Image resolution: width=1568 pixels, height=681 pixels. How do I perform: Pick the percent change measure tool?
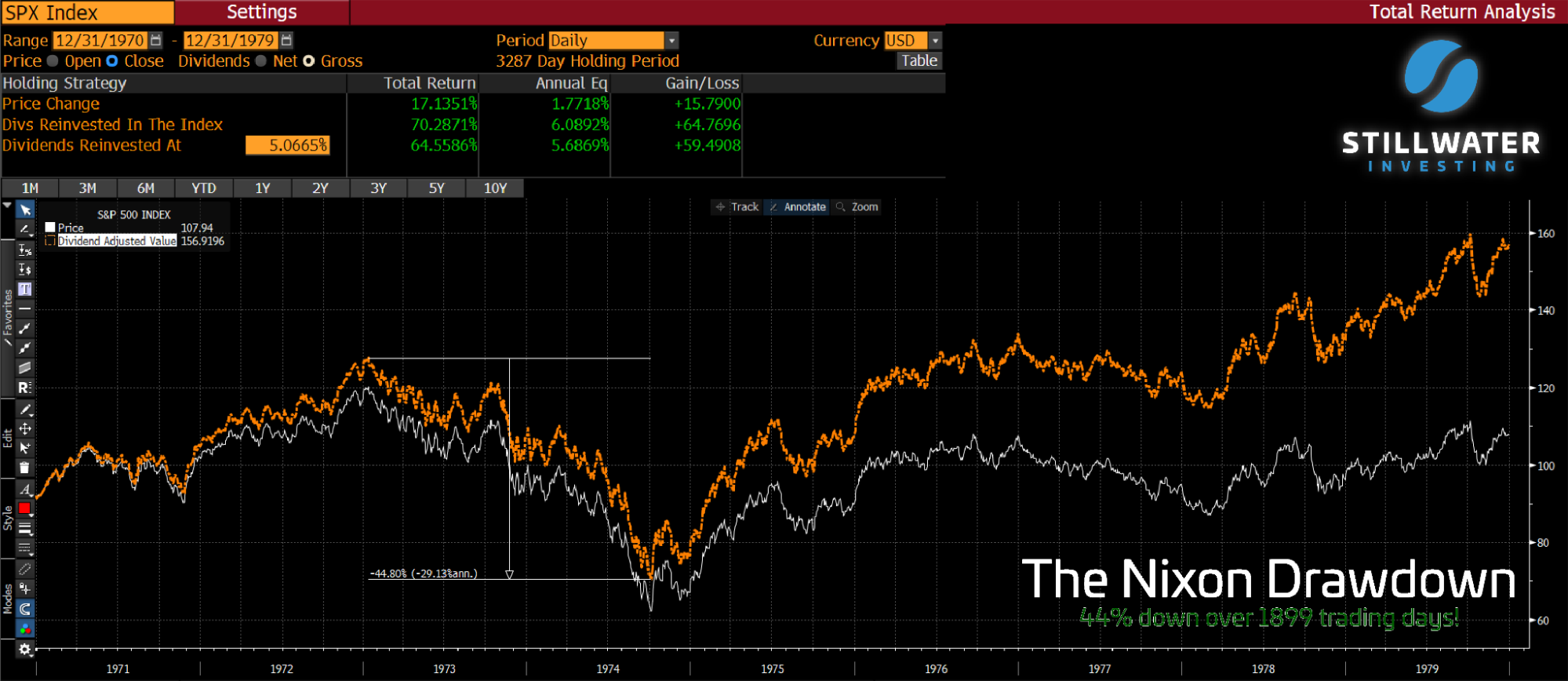click(x=25, y=249)
